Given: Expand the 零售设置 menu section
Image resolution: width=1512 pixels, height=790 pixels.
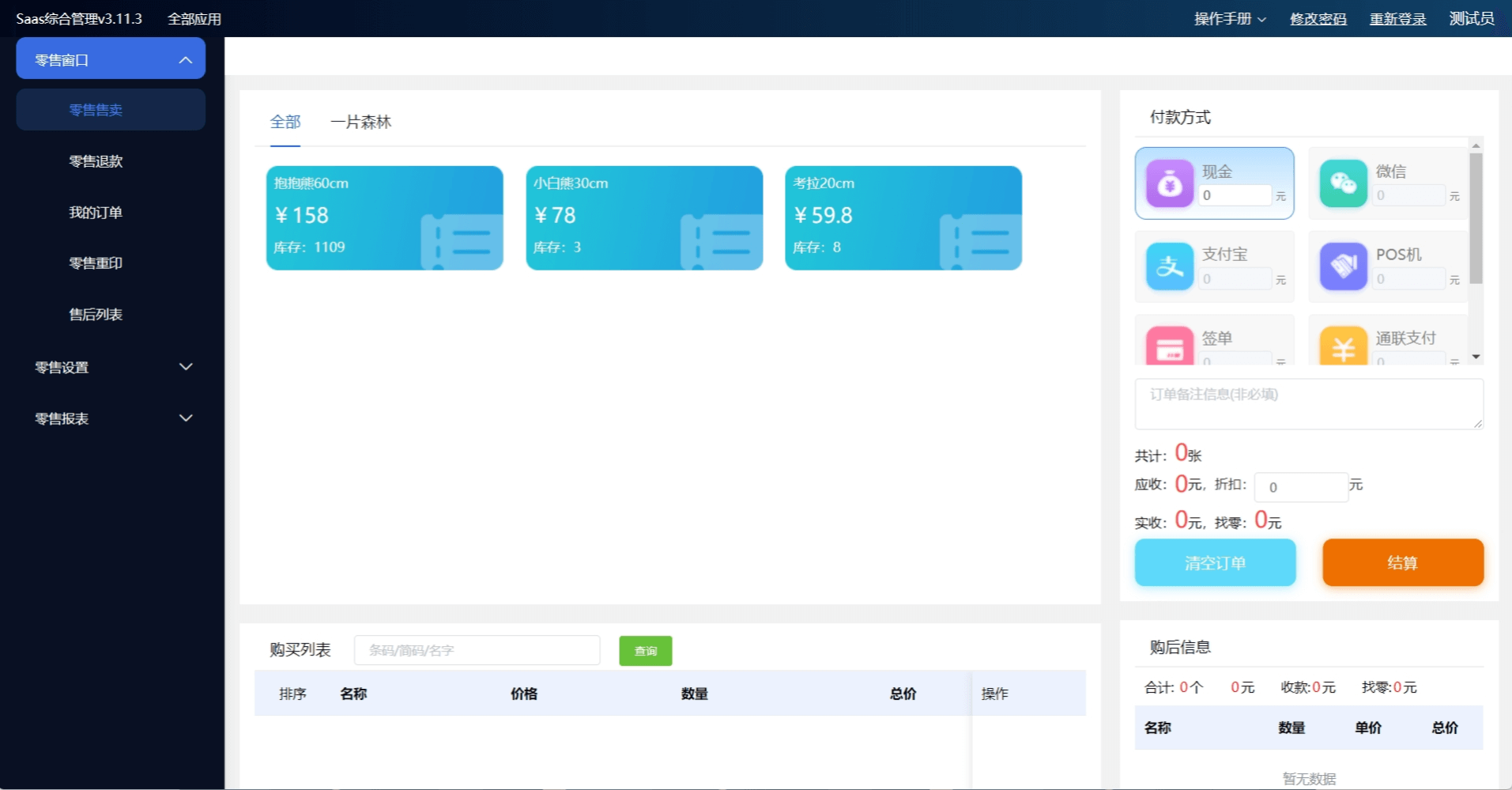Looking at the screenshot, I should click(111, 367).
